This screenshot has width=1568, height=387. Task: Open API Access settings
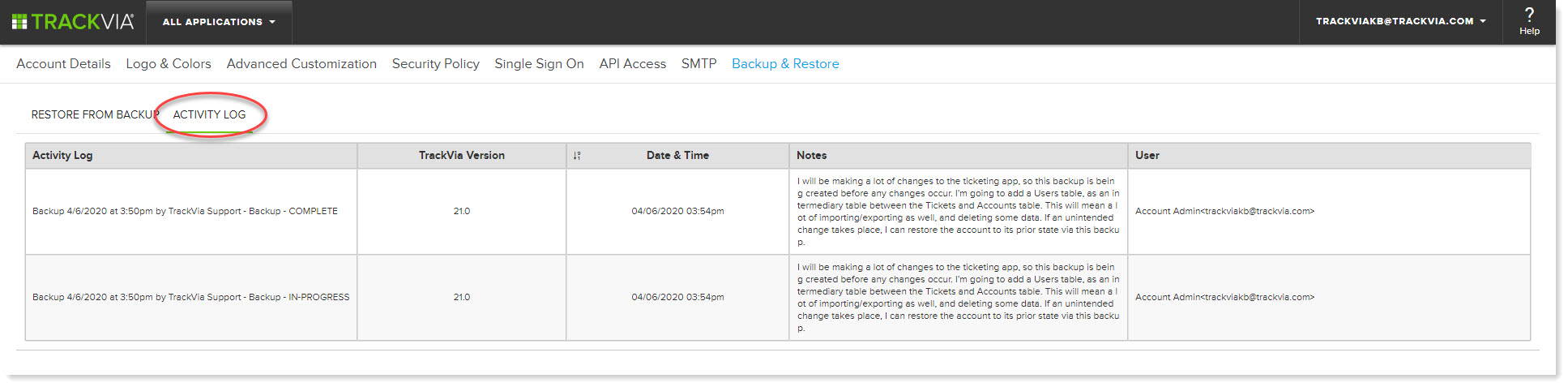[633, 63]
